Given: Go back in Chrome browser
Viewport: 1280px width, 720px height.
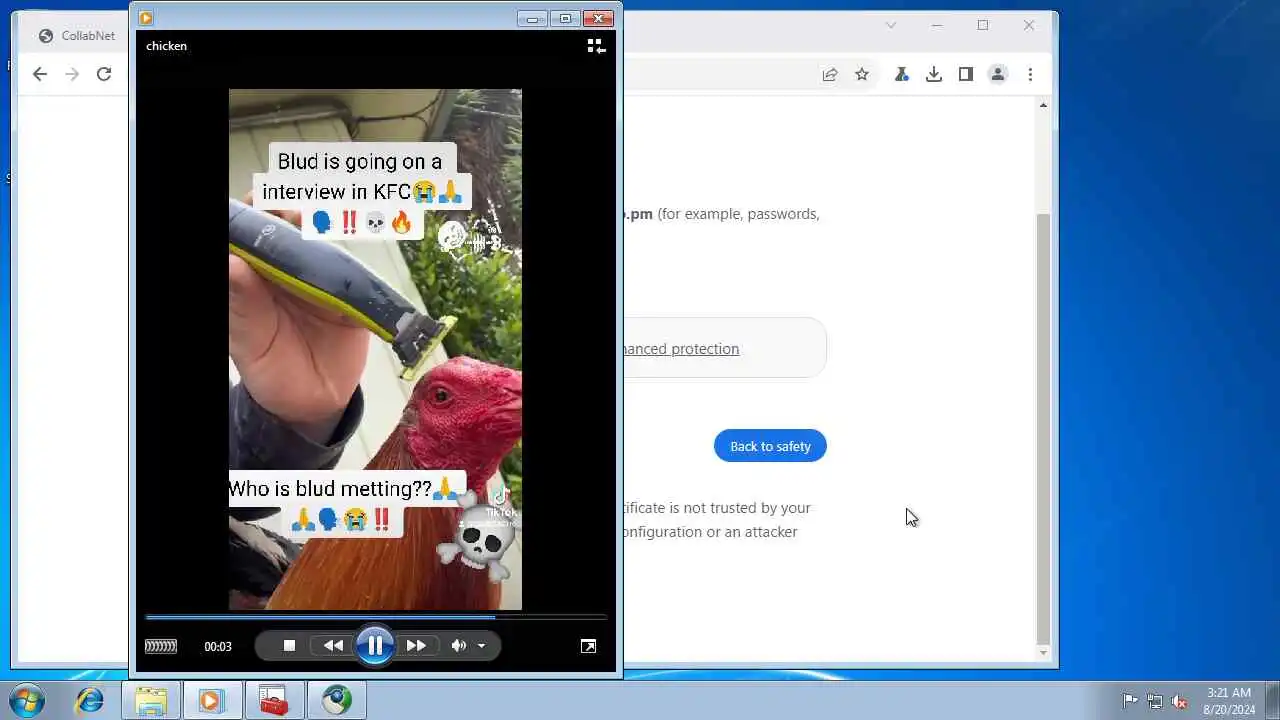Looking at the screenshot, I should point(40,74).
